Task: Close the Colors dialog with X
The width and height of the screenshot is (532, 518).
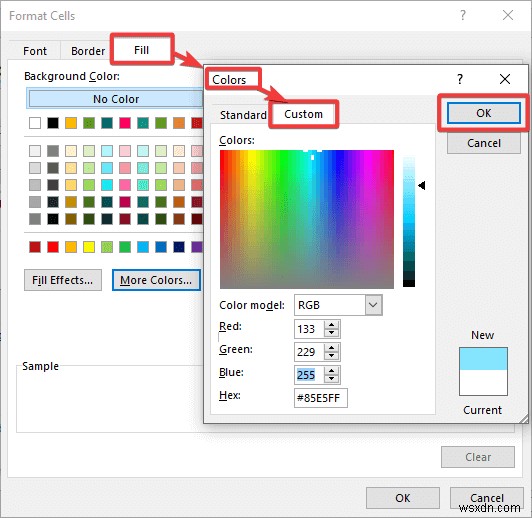Action: coord(505,79)
